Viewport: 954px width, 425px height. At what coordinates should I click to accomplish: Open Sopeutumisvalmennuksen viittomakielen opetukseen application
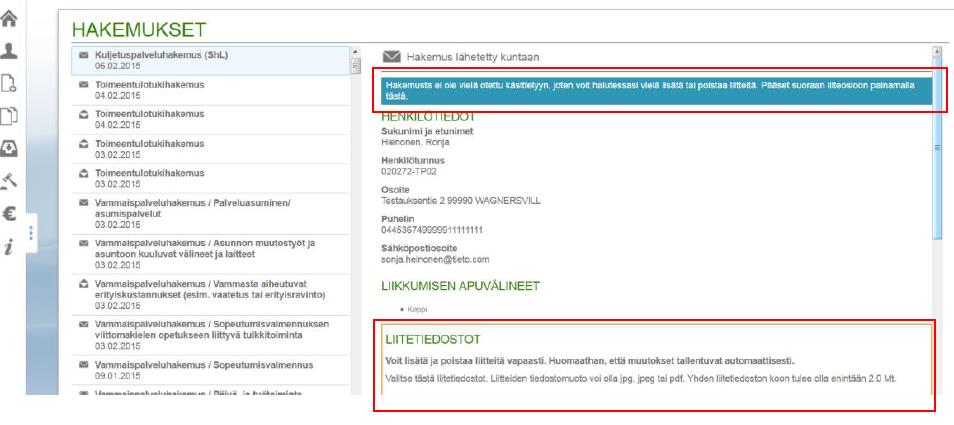tap(211, 335)
